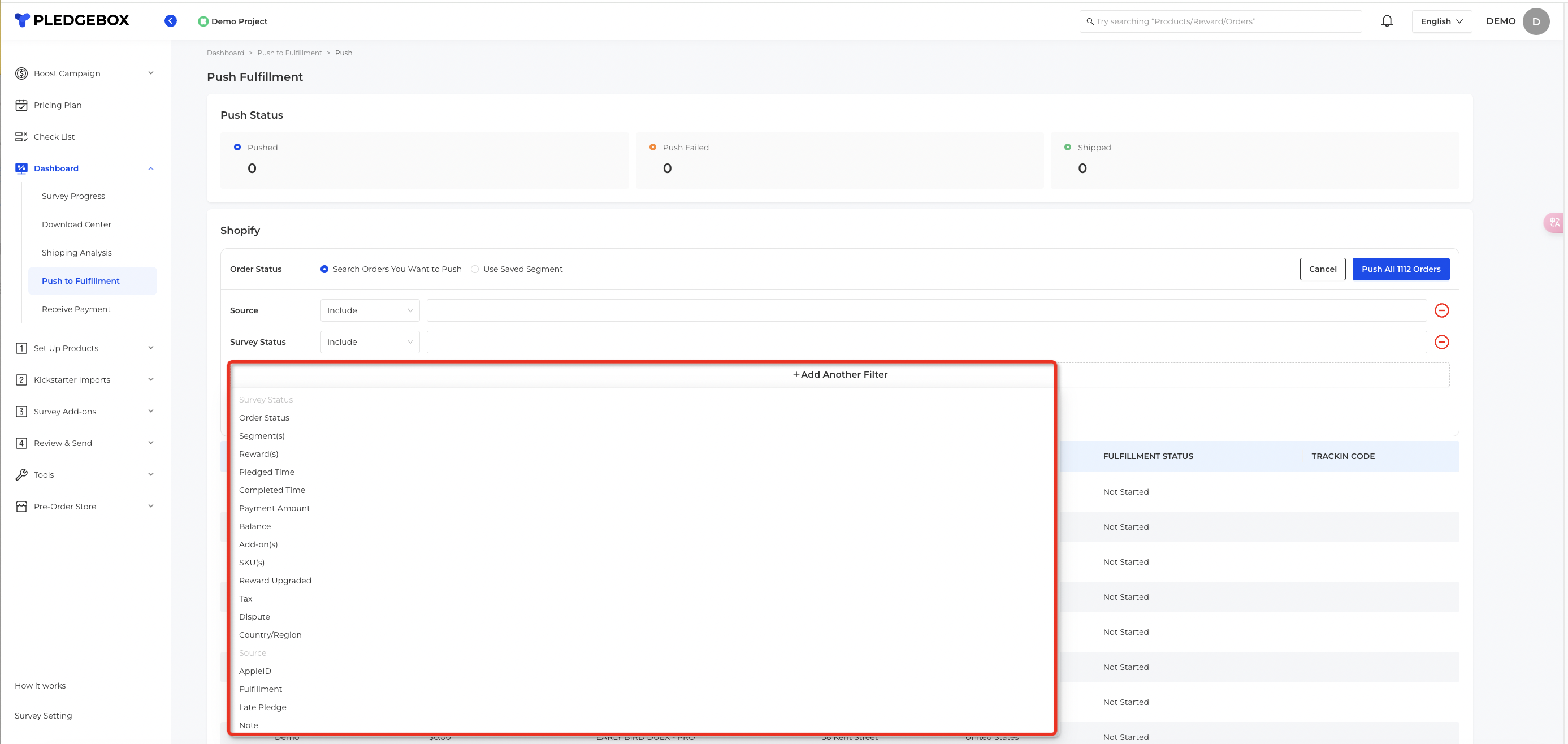Open the English language dropdown
Image resolution: width=1568 pixels, height=744 pixels.
pos(1441,21)
